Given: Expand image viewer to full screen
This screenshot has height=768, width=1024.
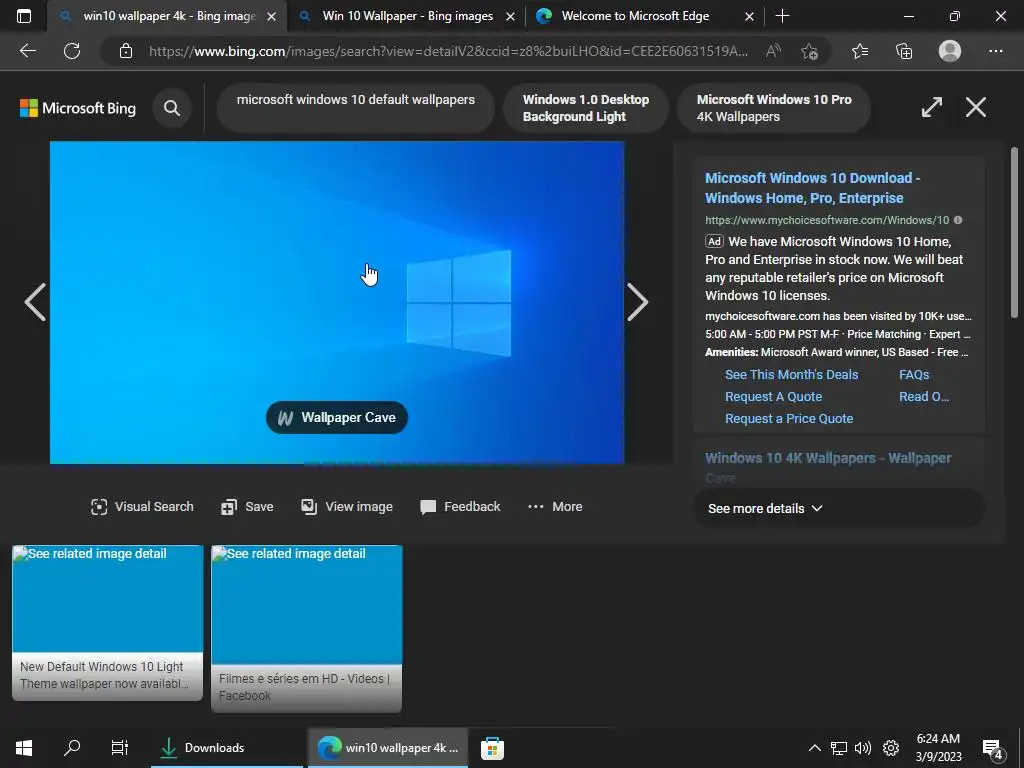Looking at the screenshot, I should pos(932,107).
